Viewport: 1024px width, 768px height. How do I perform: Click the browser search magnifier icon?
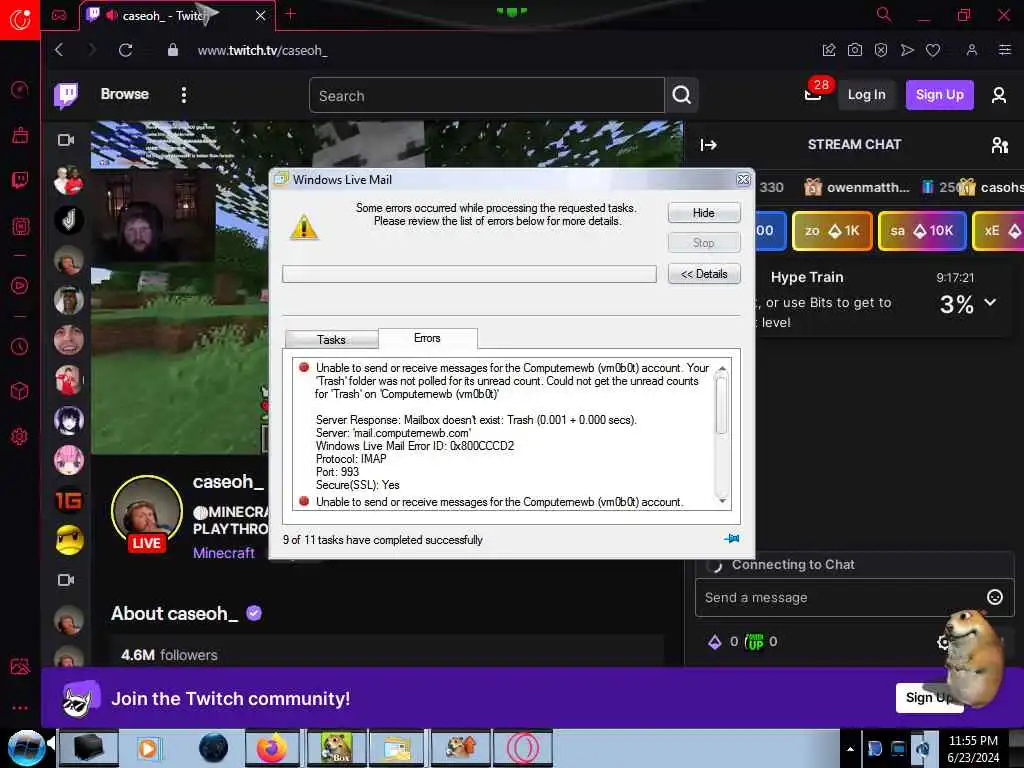[884, 14]
